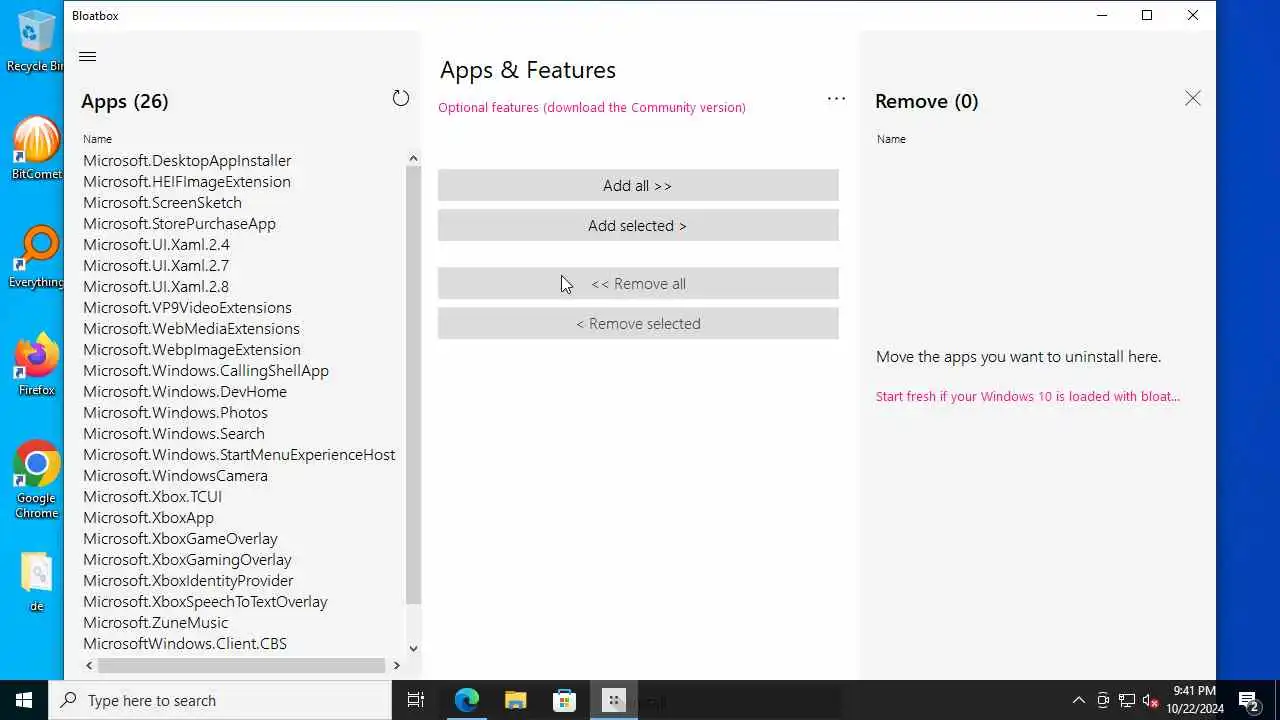
Task: Open the Recycle Bin desktop icon
Action: (37, 41)
